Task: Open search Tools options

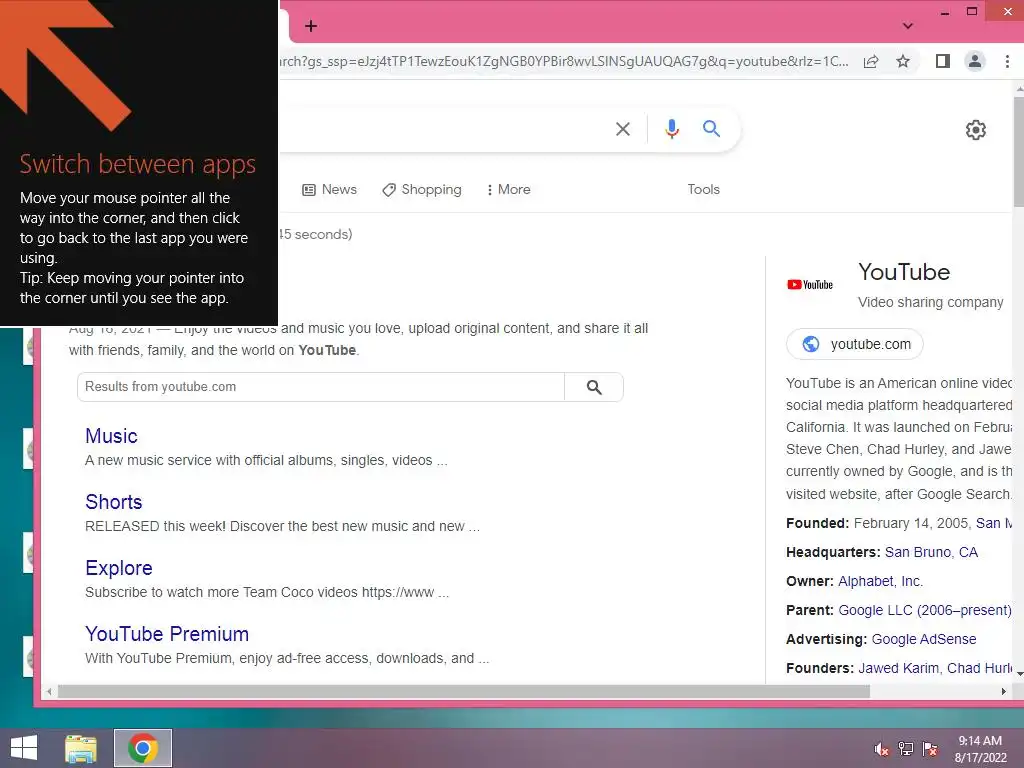Action: click(703, 189)
